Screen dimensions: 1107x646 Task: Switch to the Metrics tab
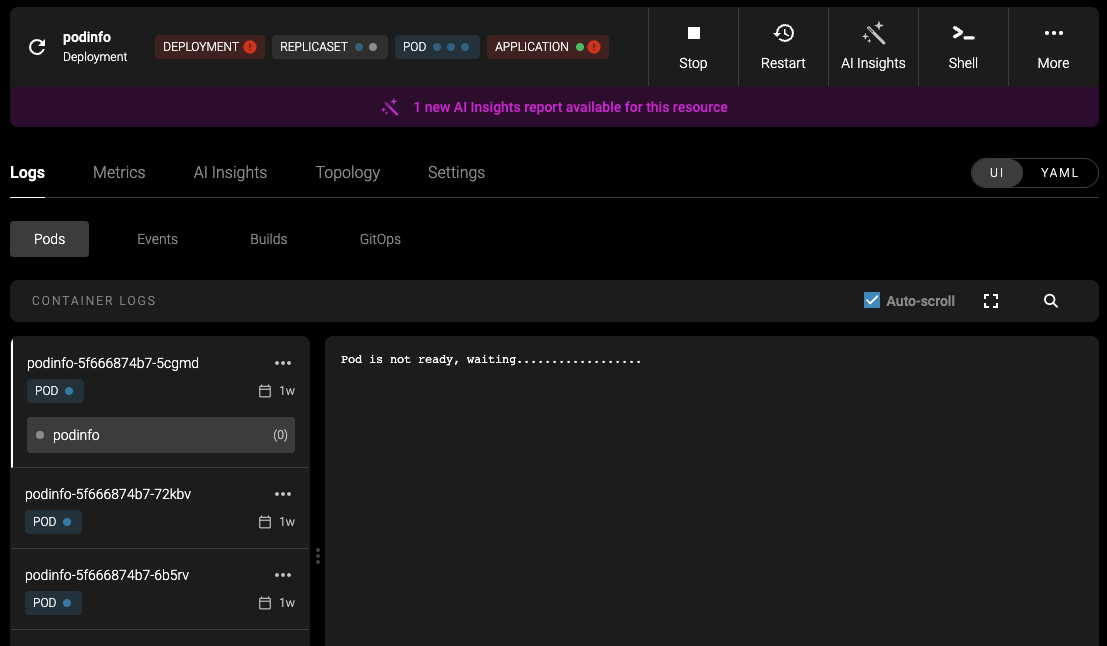[119, 172]
